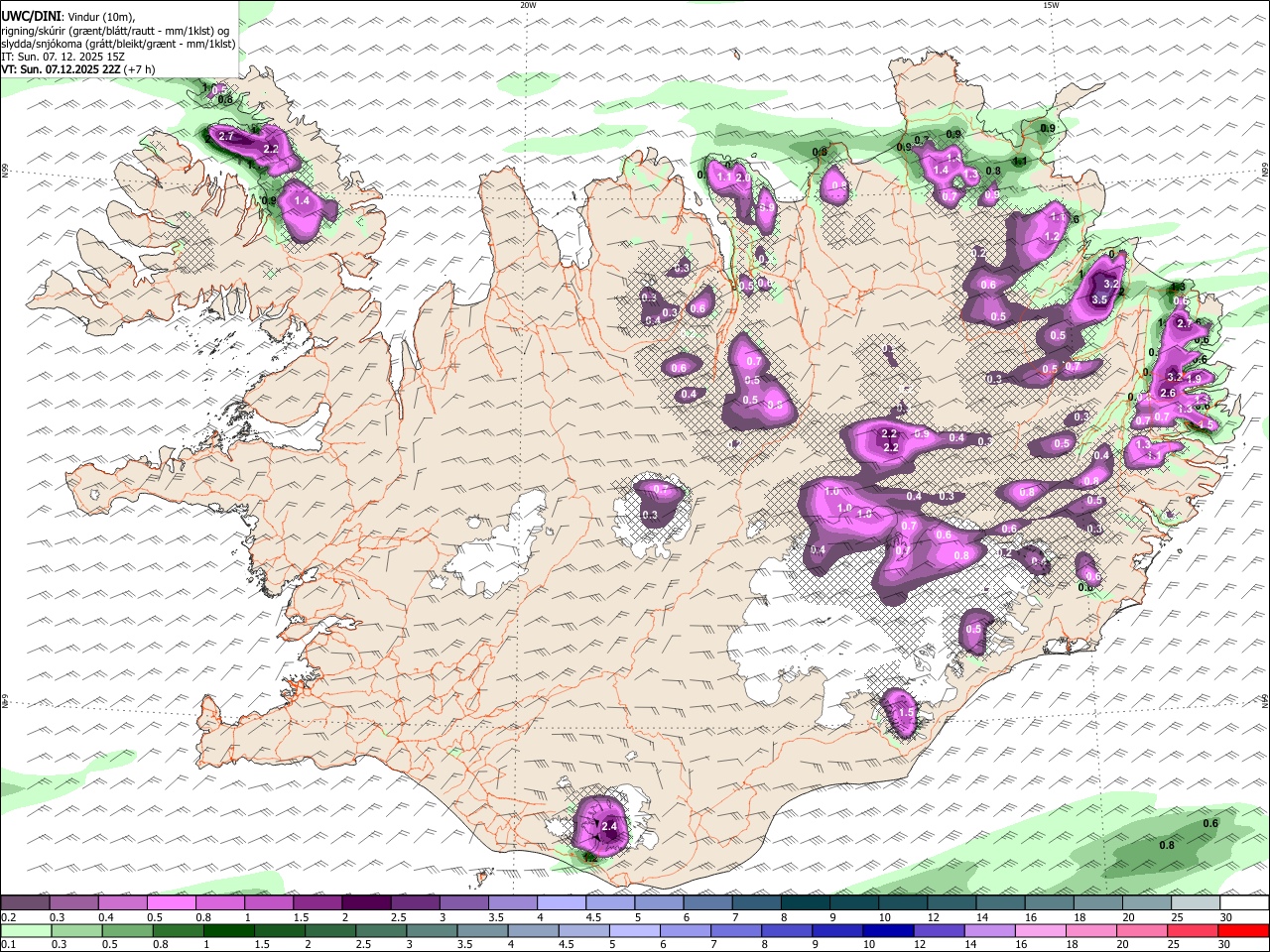This screenshot has height=952, width=1270.
Task: Click the 0.2 swatch in the upper snow legend
Action: click(x=25, y=903)
